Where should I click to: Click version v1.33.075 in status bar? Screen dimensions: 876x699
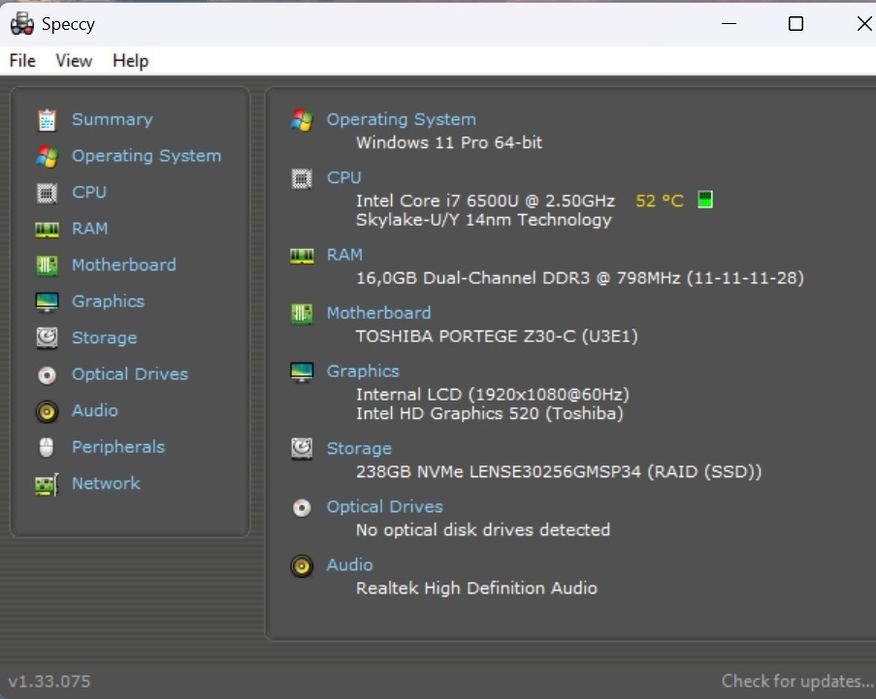[49, 681]
